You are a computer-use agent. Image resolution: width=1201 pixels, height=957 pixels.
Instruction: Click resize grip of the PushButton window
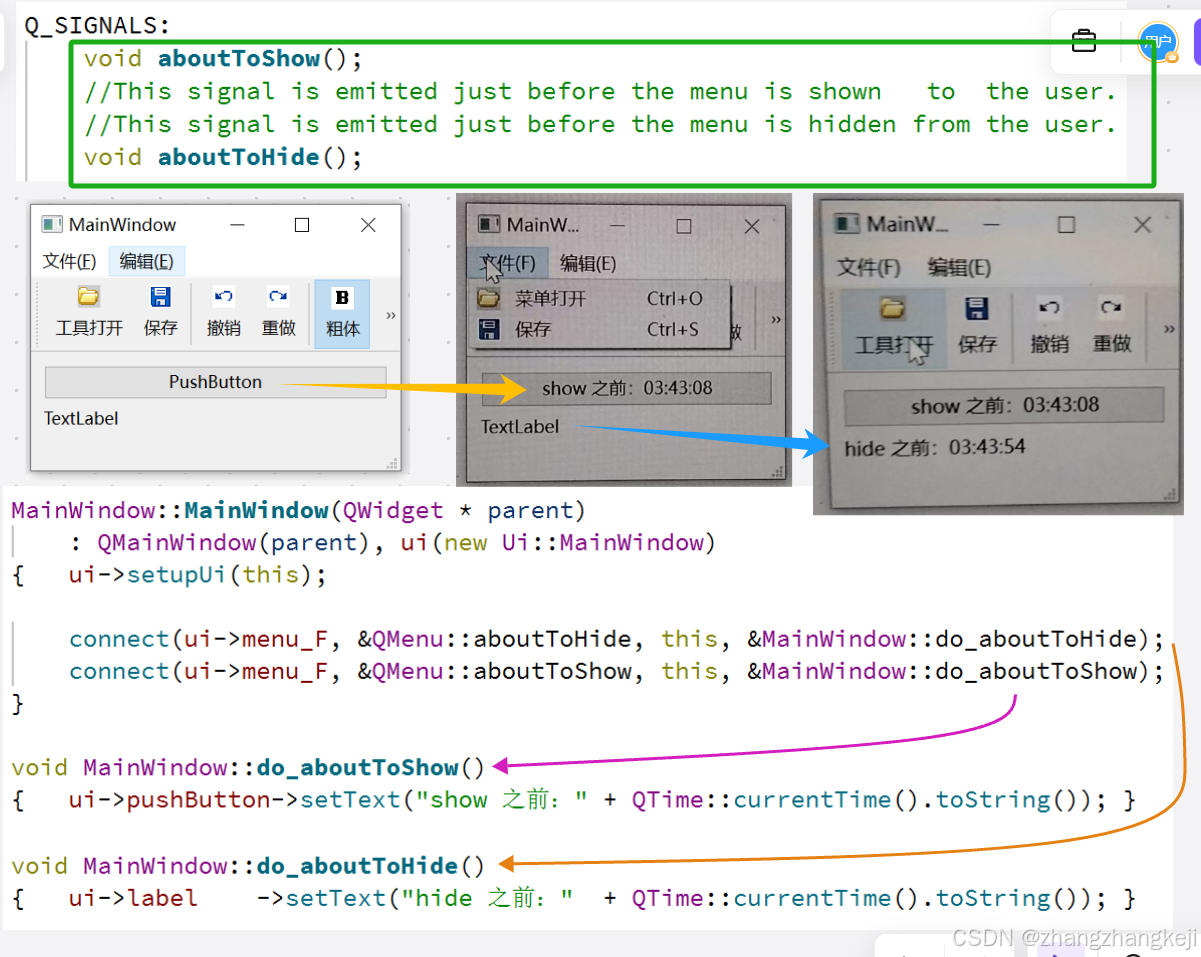(x=391, y=462)
